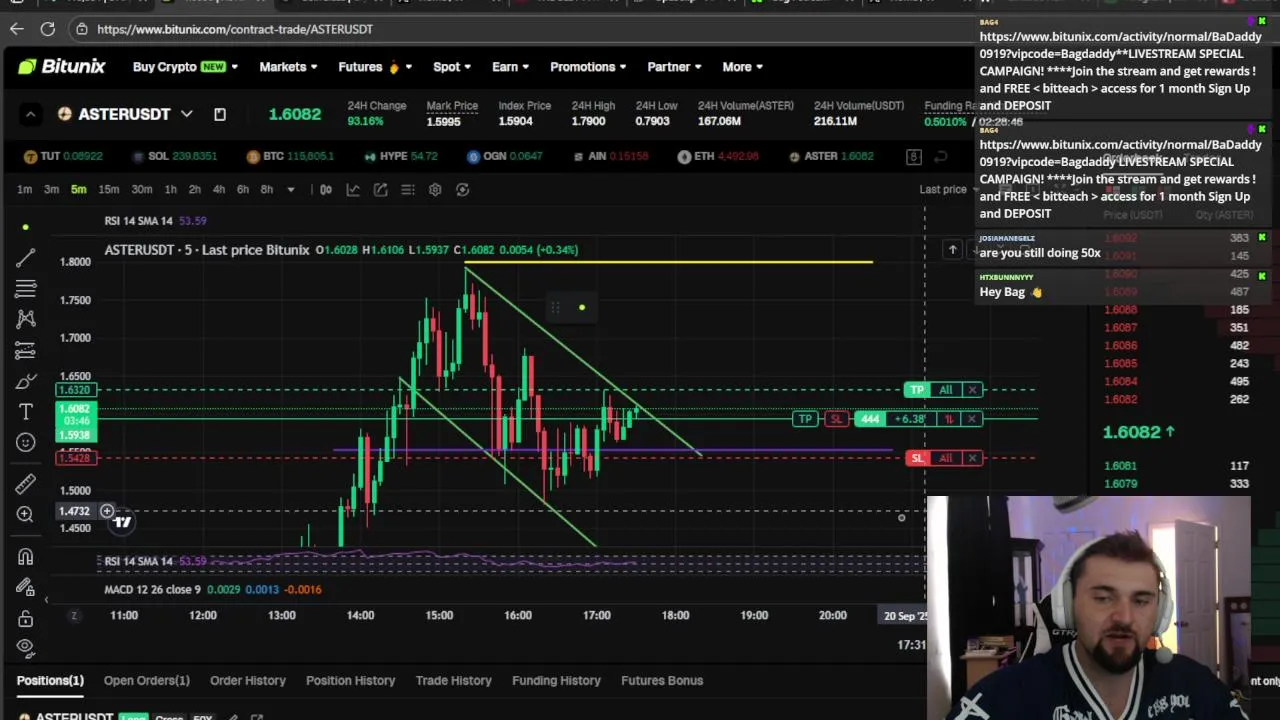The image size is (1280, 720).
Task: Open the candlestick chart type selector
Action: (x=326, y=189)
